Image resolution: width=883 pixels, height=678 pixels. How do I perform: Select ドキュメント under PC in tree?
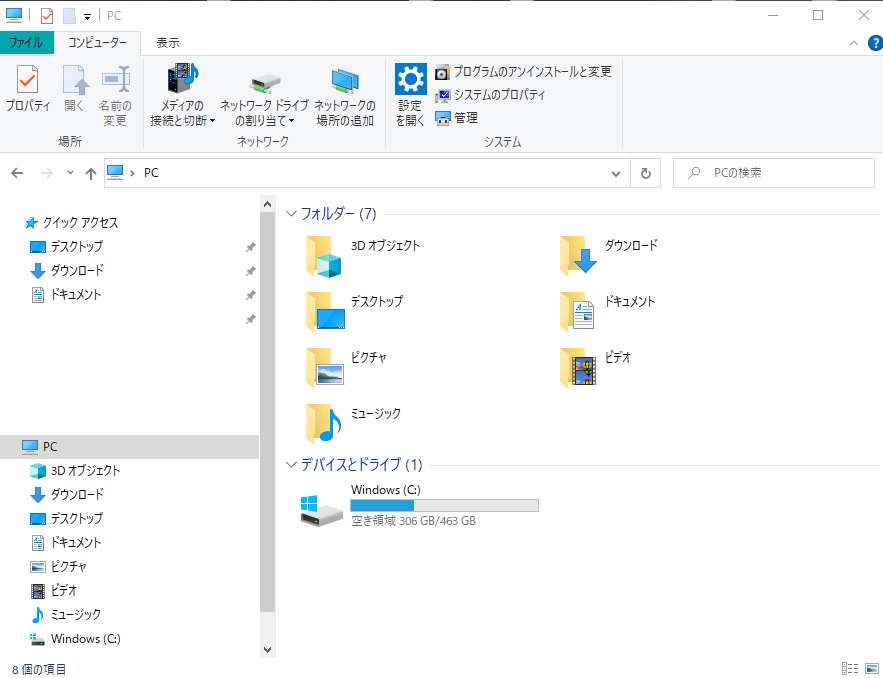76,543
